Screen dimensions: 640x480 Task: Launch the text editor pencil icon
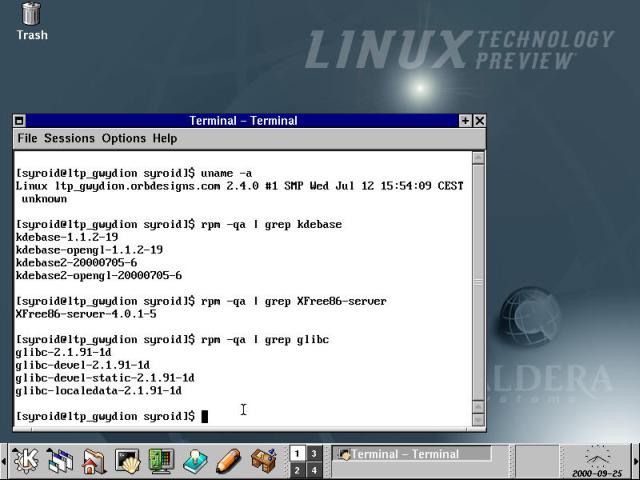point(229,461)
